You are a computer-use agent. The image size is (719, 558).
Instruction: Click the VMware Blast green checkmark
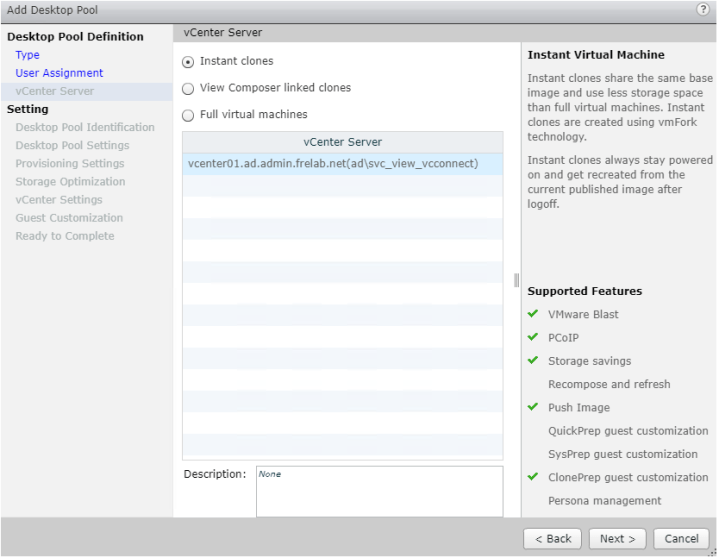533,314
